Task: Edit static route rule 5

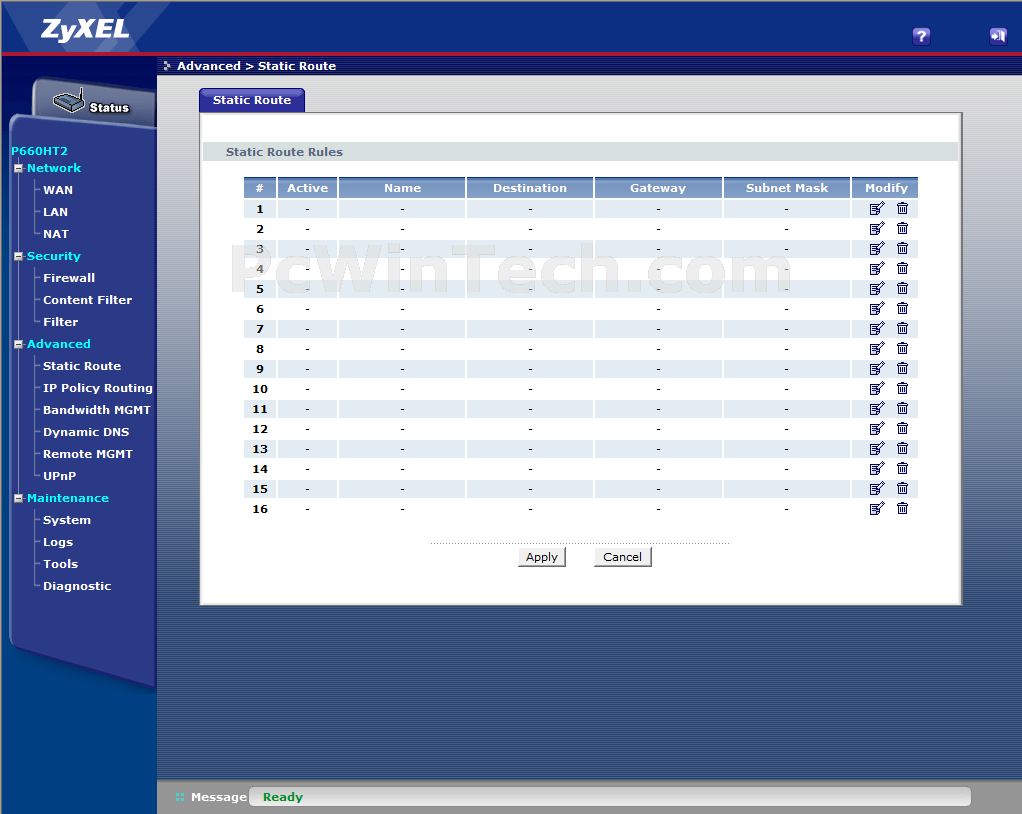Action: pyautogui.click(x=877, y=289)
